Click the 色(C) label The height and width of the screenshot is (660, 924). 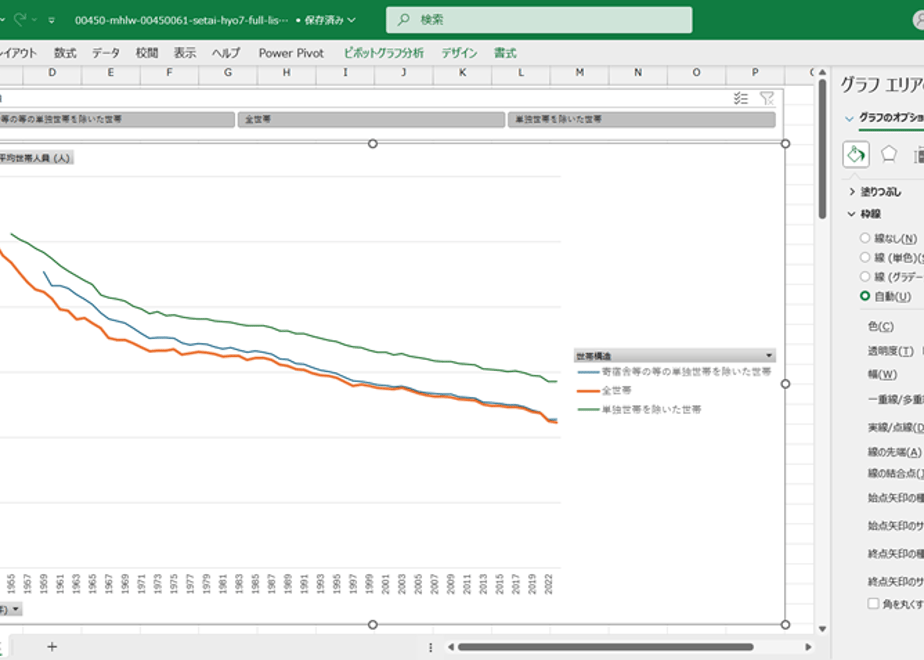(880, 326)
